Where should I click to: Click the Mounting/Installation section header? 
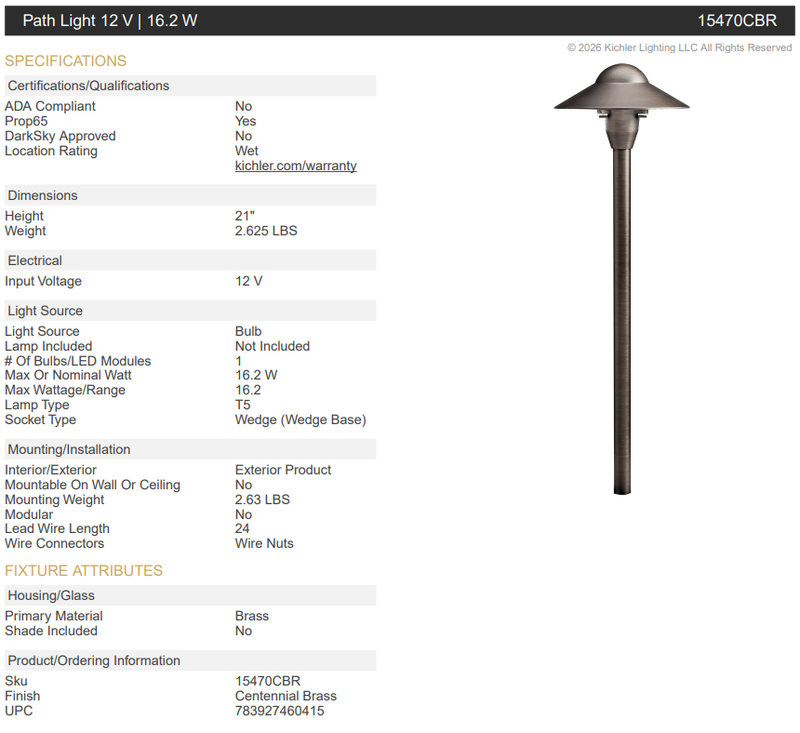point(190,449)
